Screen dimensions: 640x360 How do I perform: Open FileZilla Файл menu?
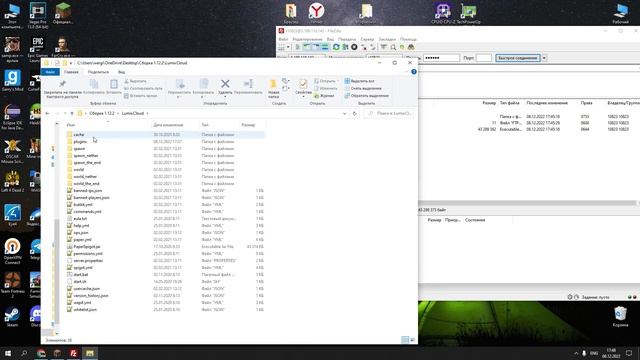pyautogui.click(x=283, y=39)
